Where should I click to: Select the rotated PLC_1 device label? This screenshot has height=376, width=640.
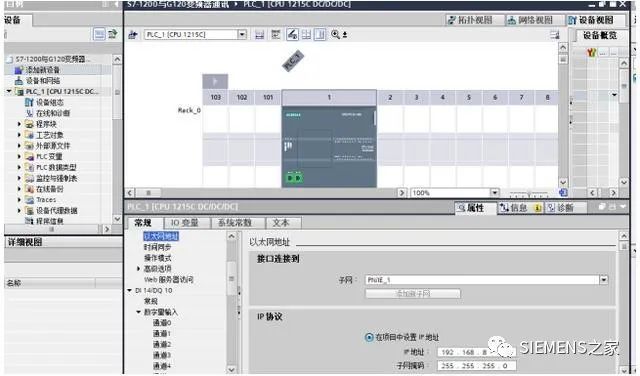tap(293, 61)
